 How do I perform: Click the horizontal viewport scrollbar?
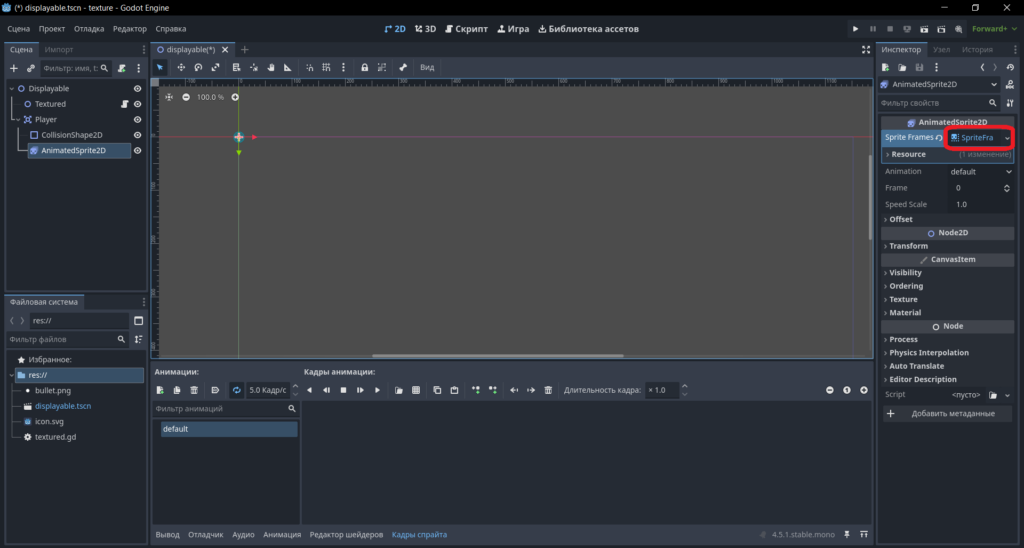[498, 356]
